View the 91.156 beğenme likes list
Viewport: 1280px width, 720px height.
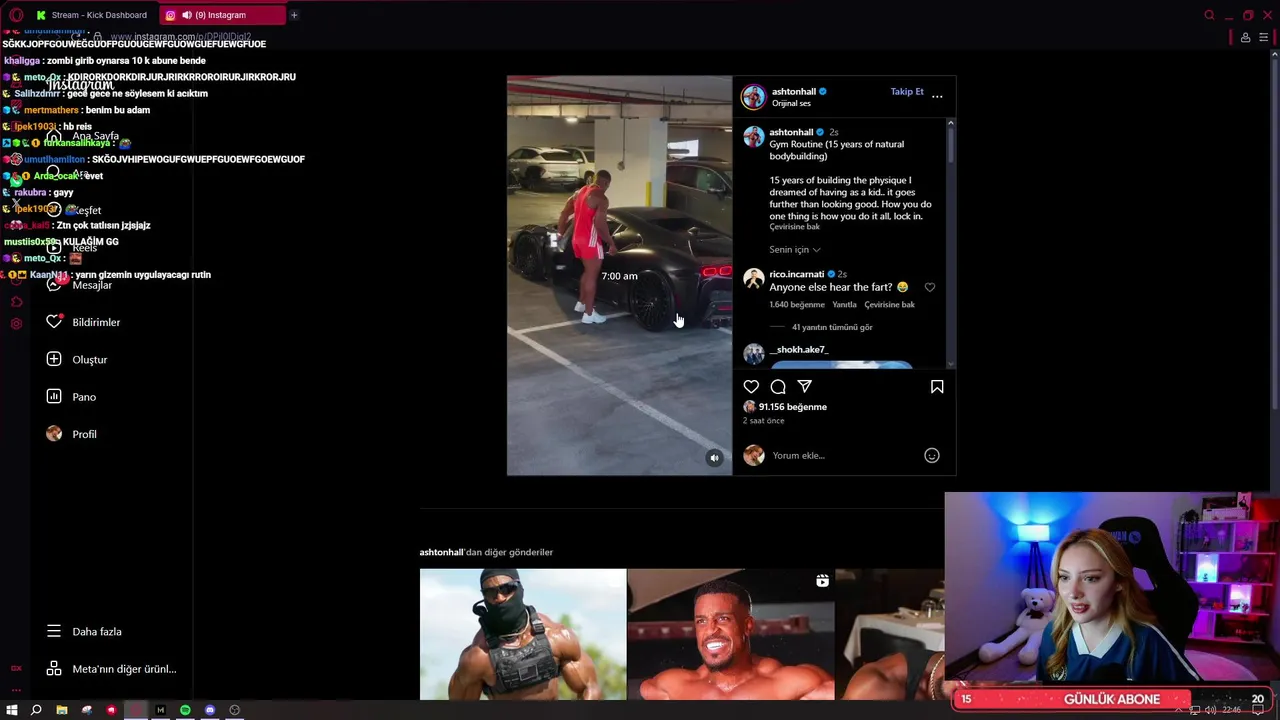click(x=793, y=407)
